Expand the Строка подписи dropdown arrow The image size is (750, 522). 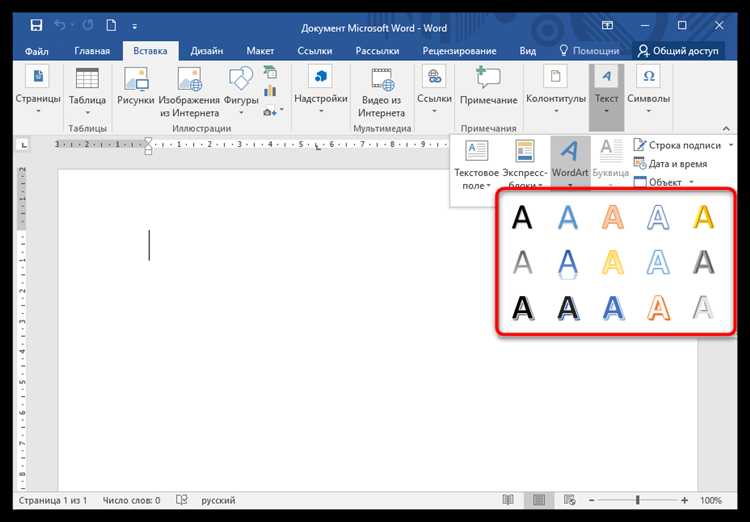tap(731, 145)
